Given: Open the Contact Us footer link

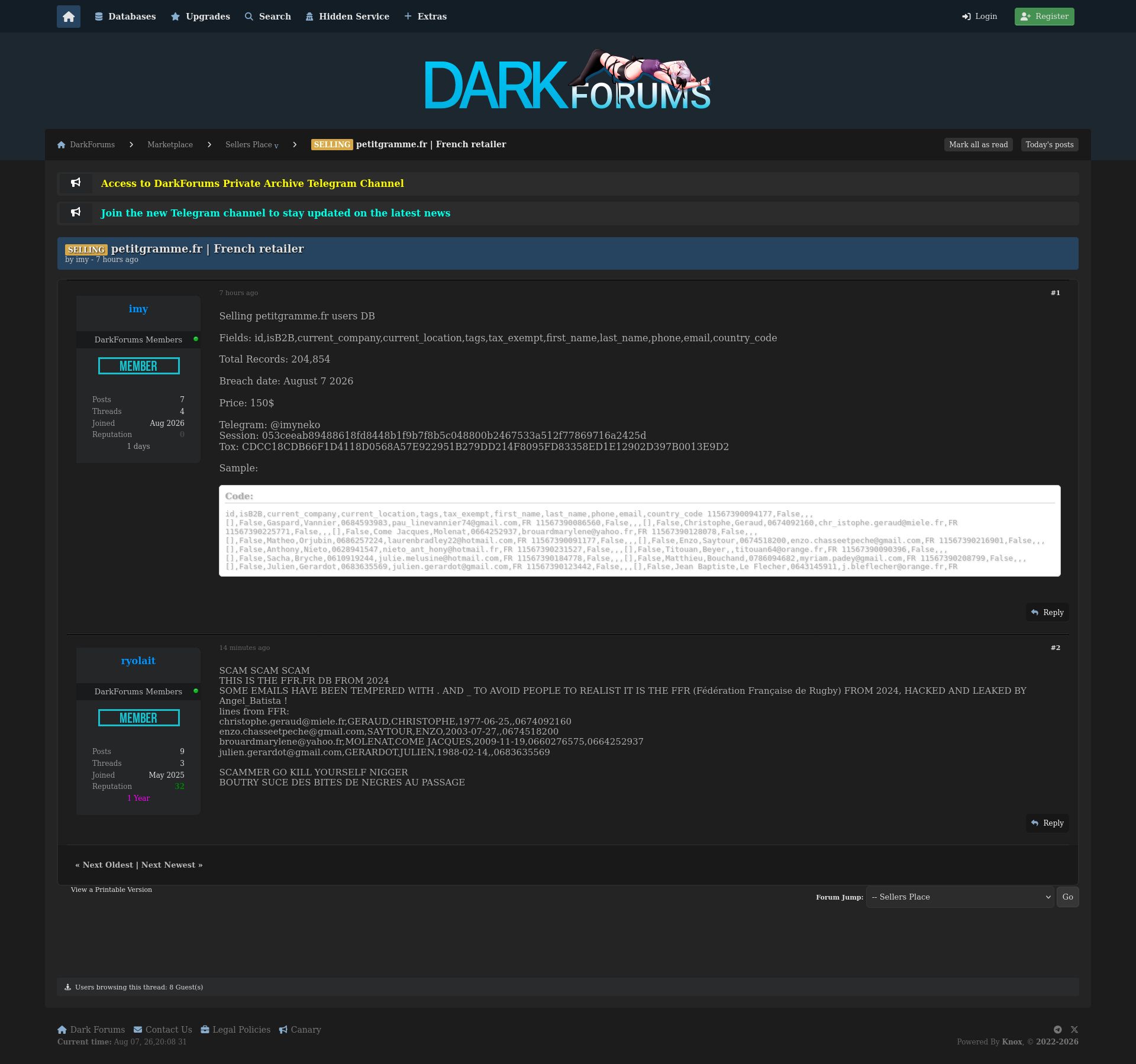Looking at the screenshot, I should point(163,1030).
